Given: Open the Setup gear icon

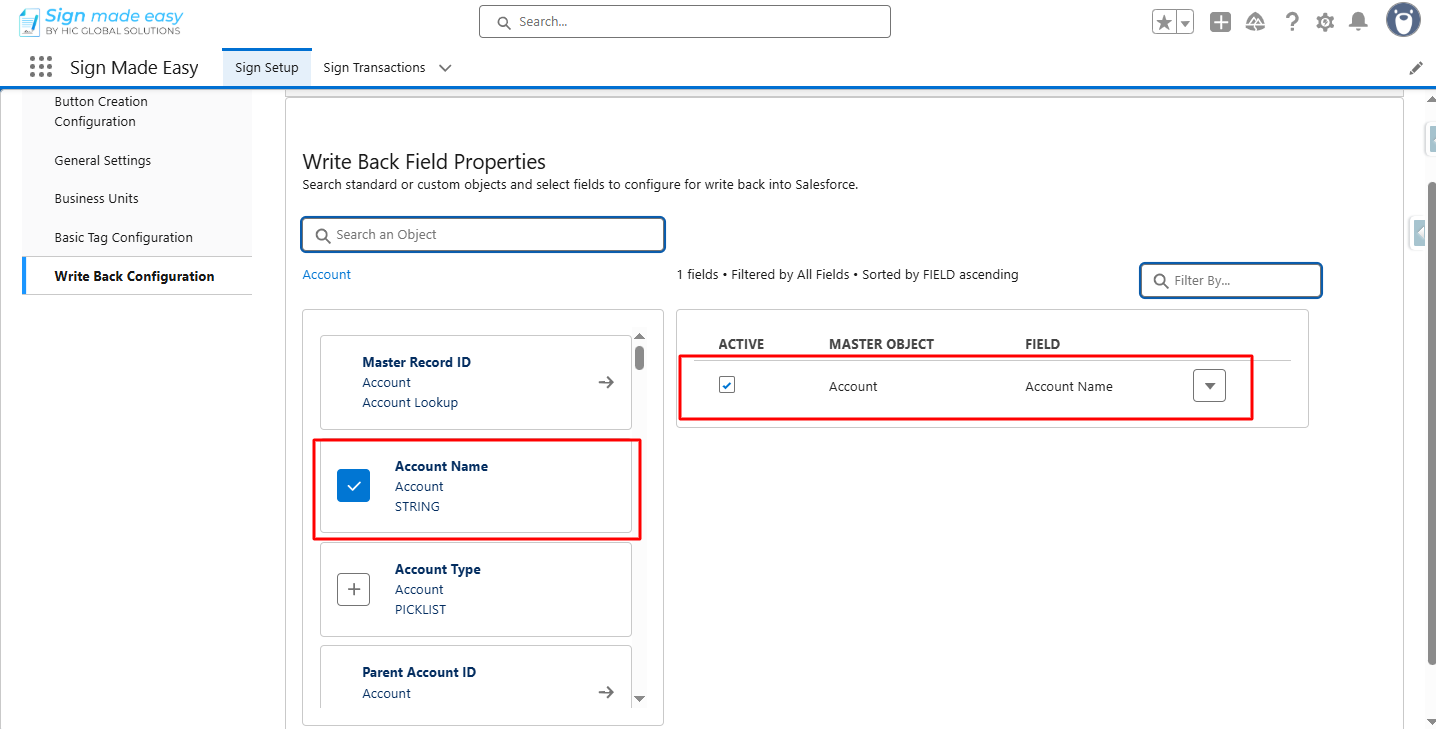Looking at the screenshot, I should [1325, 22].
